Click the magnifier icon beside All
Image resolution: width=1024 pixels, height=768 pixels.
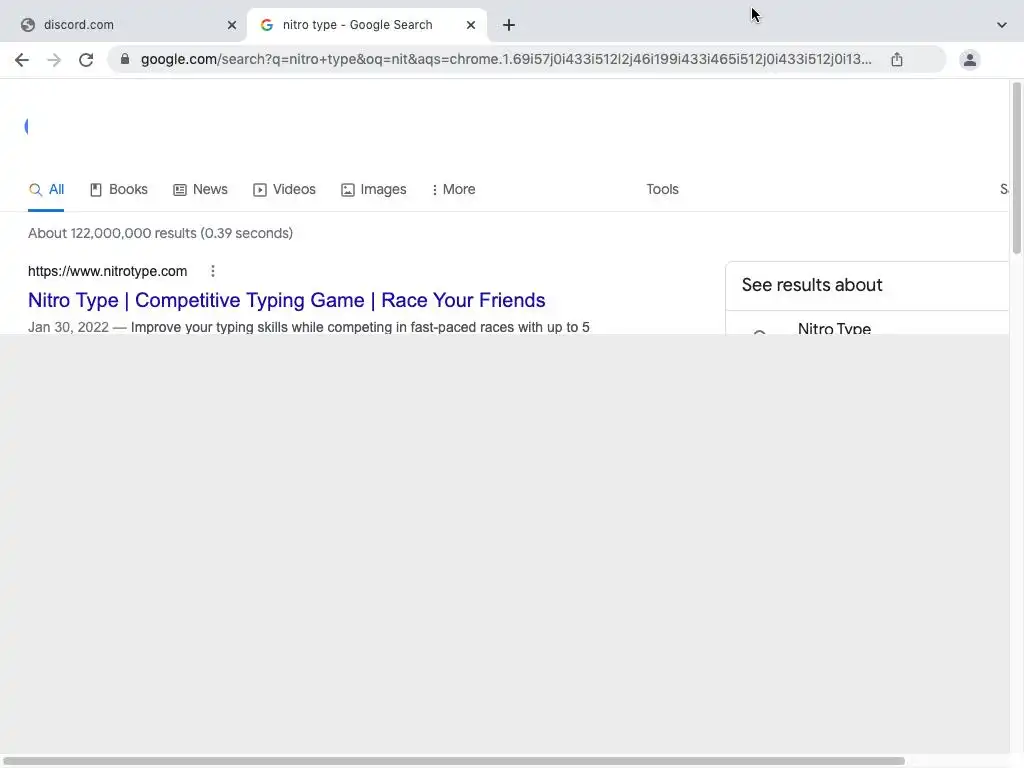point(35,189)
